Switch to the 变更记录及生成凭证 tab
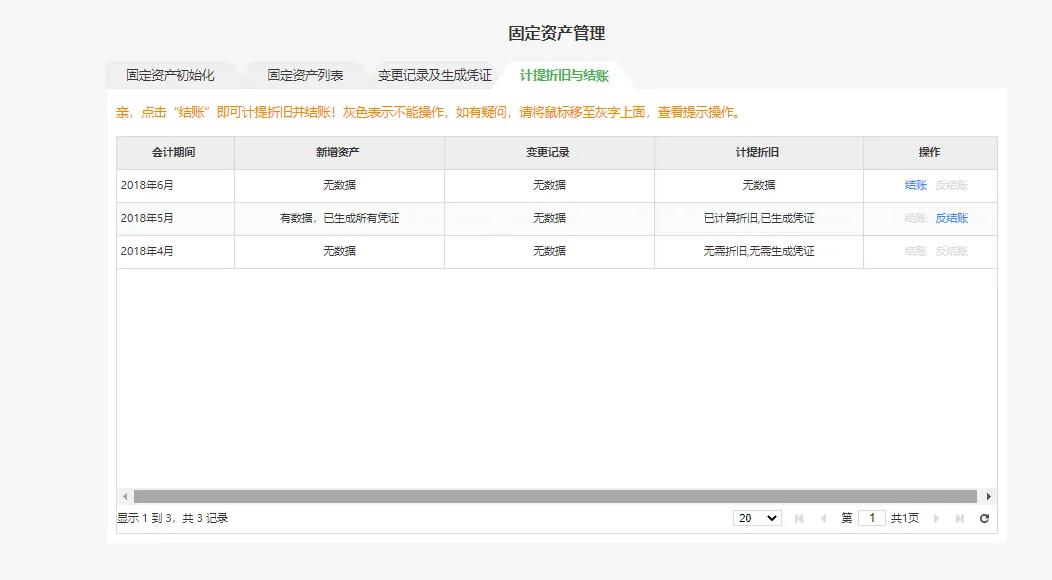 tap(434, 74)
